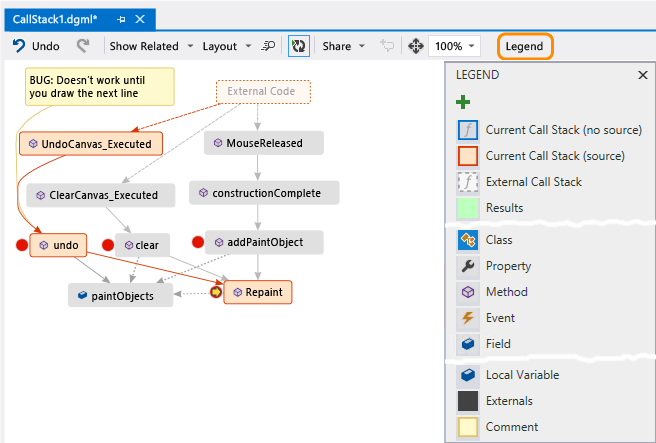656x443 pixels.
Task: Toggle the red breakpoint next to undo node
Action: coord(21,245)
